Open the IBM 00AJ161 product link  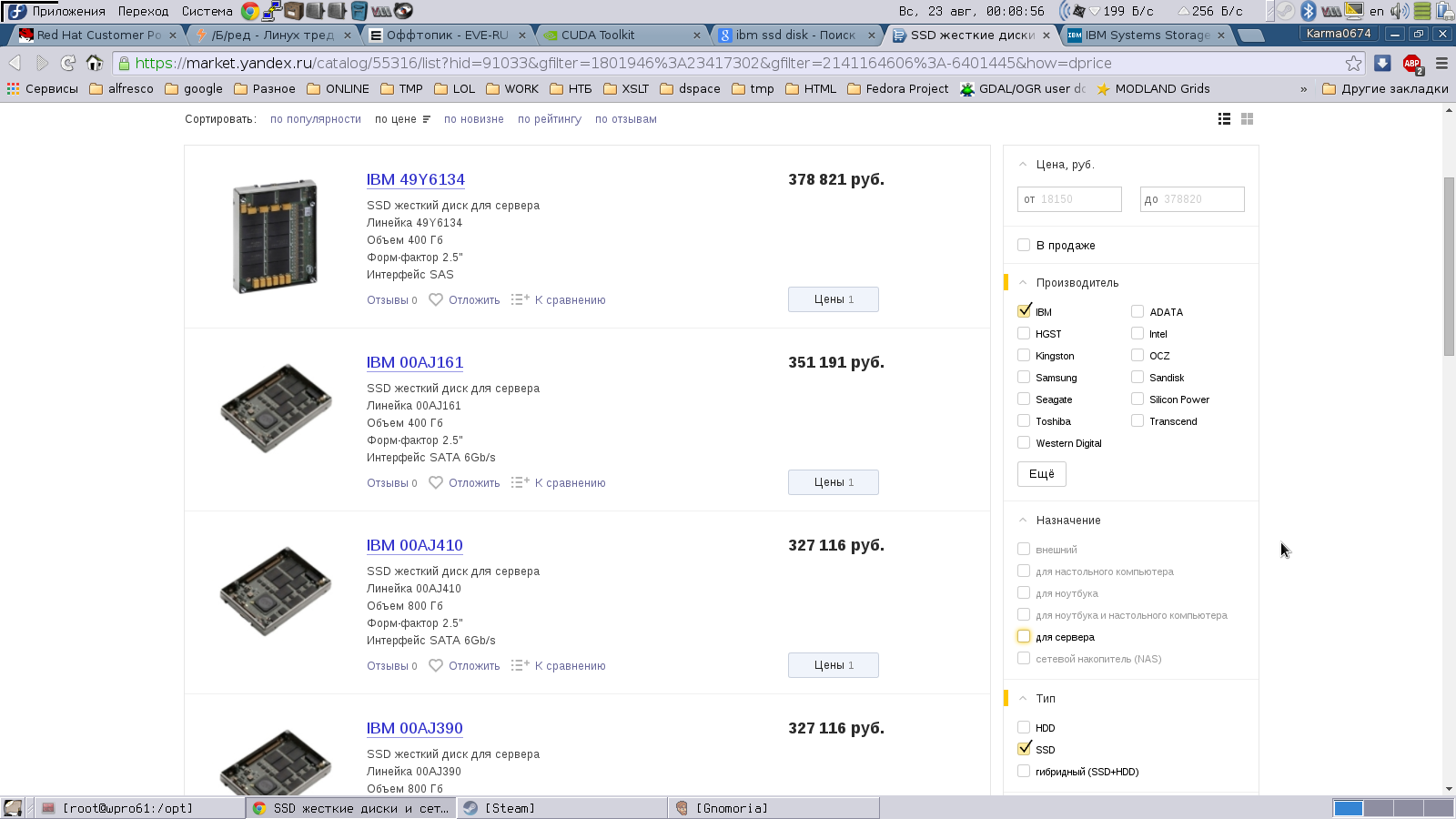415,362
